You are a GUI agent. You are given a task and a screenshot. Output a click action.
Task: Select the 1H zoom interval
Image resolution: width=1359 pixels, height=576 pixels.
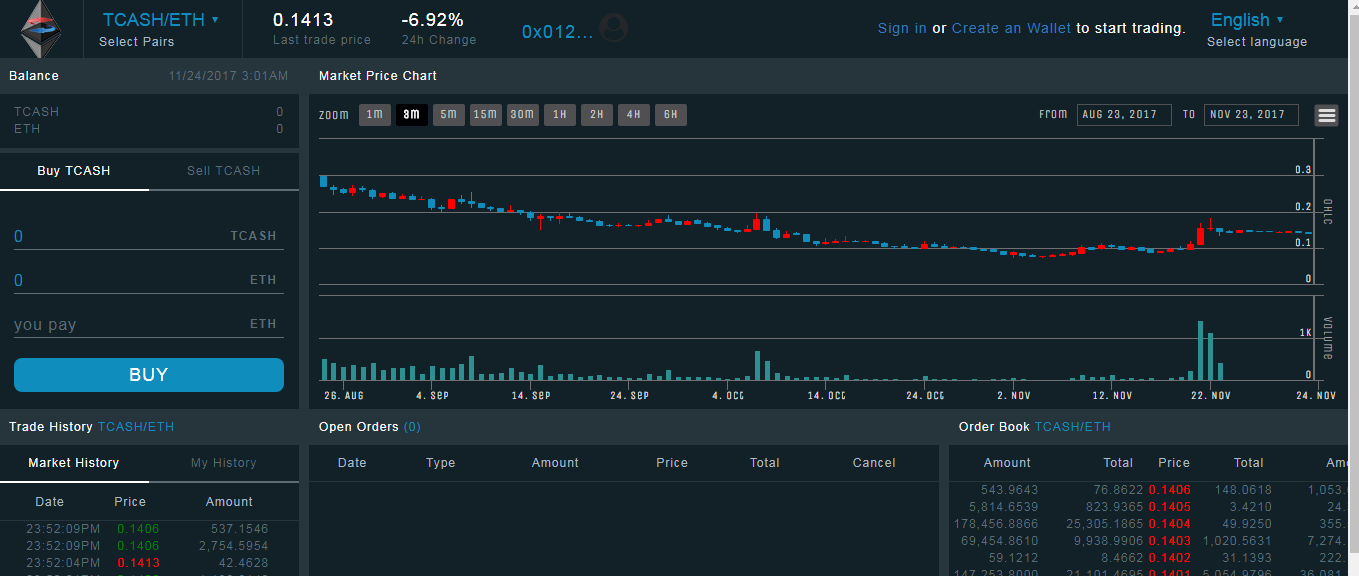click(x=559, y=115)
